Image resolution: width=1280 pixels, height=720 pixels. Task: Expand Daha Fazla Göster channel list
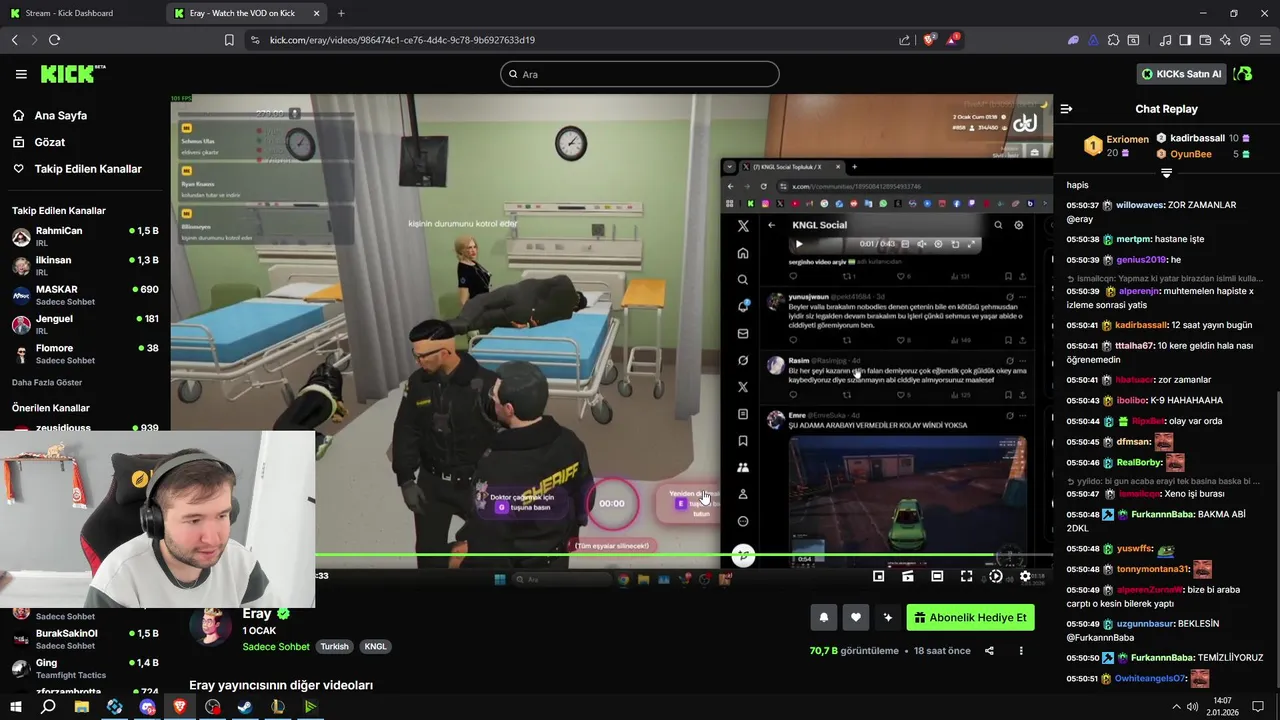point(47,382)
